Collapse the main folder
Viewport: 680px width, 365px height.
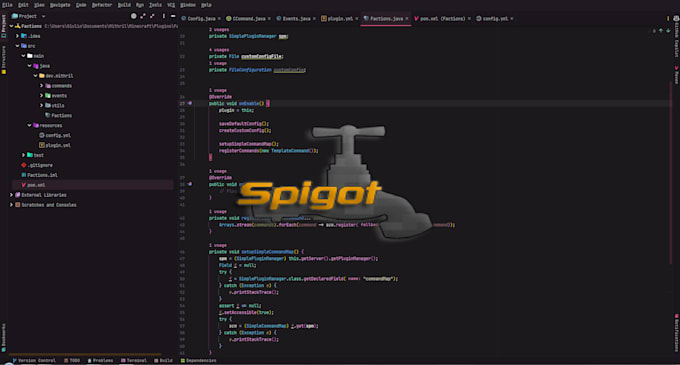23,56
